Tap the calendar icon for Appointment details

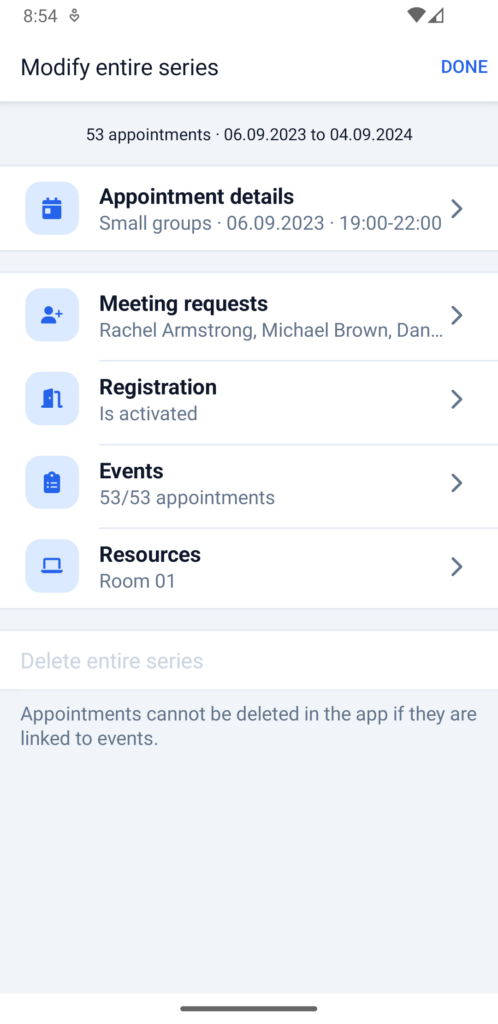tap(52, 208)
